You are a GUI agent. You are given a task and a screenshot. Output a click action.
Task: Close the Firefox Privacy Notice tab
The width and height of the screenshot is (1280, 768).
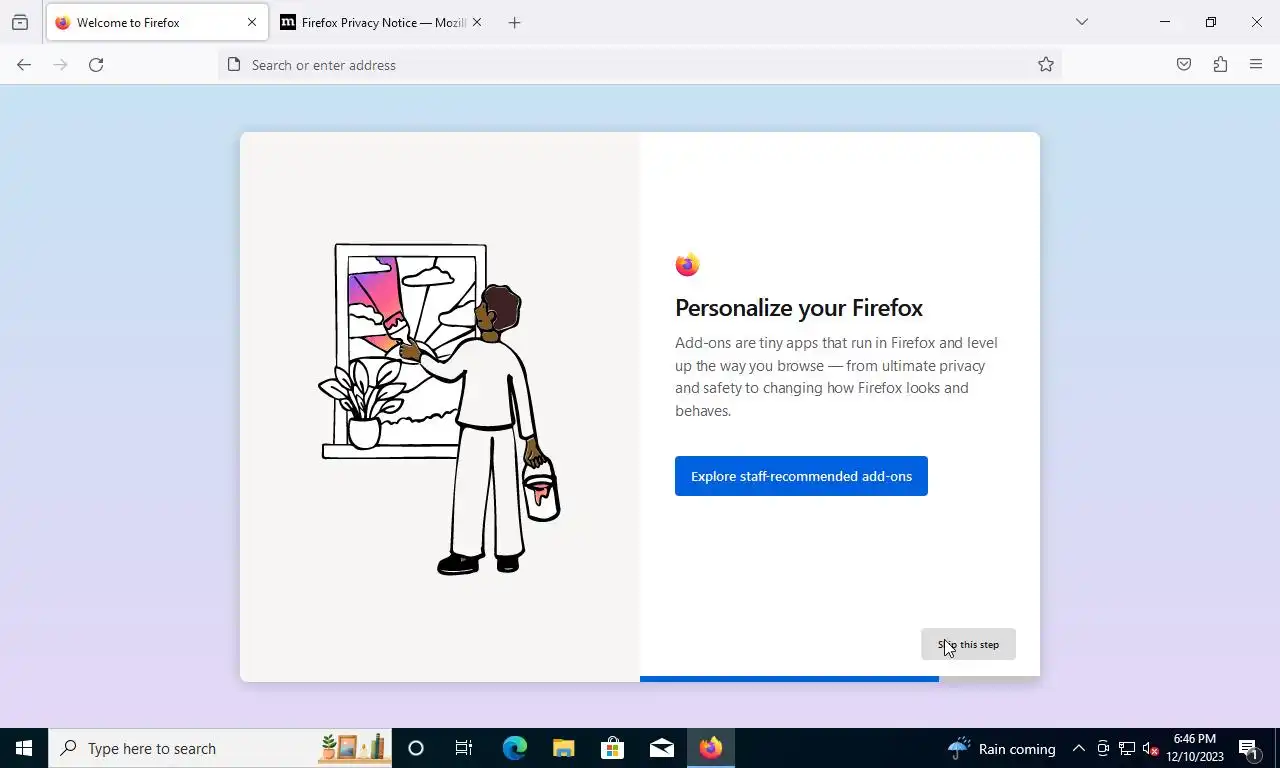(x=476, y=22)
